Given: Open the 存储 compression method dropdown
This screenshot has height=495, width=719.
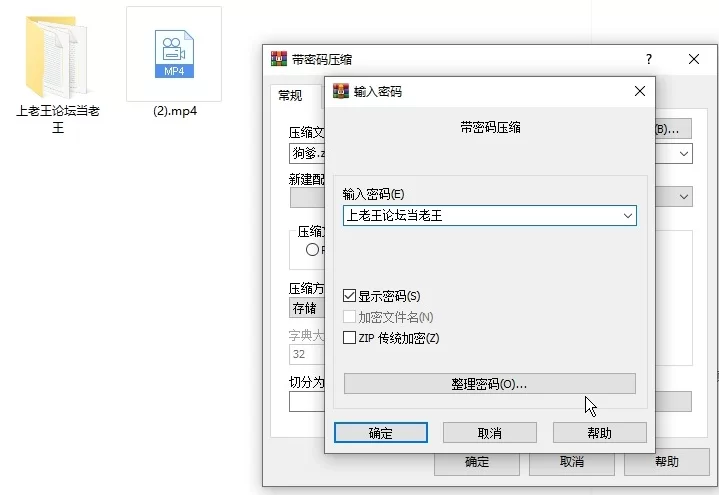Looking at the screenshot, I should coord(307,308).
